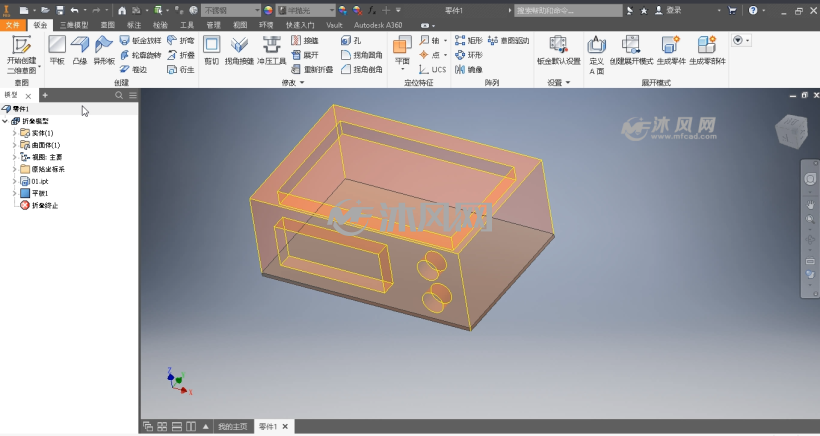Select the Bend tool (折弯)
Viewport: 820px width, 436px height.
click(180, 40)
